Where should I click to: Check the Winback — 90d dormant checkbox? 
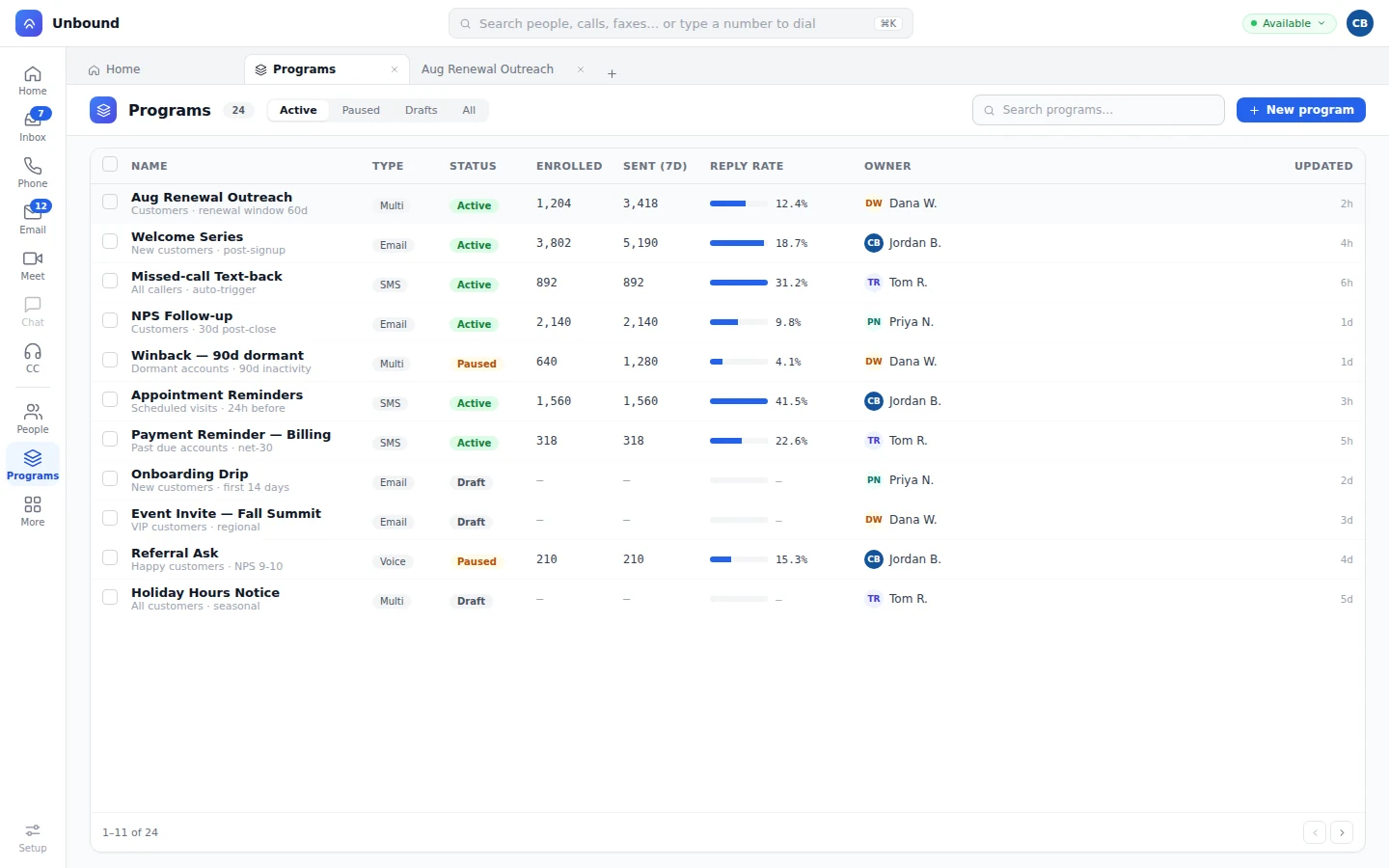pos(110,360)
